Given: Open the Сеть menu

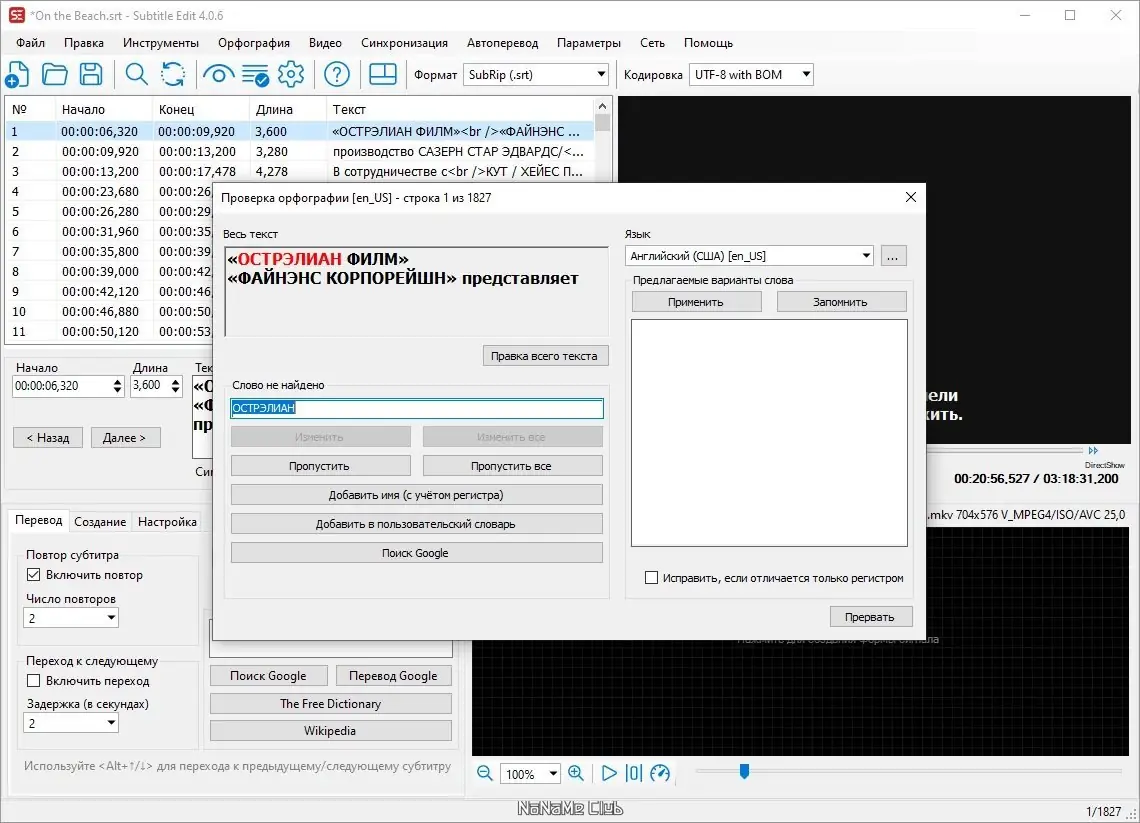Looking at the screenshot, I should click(652, 43).
